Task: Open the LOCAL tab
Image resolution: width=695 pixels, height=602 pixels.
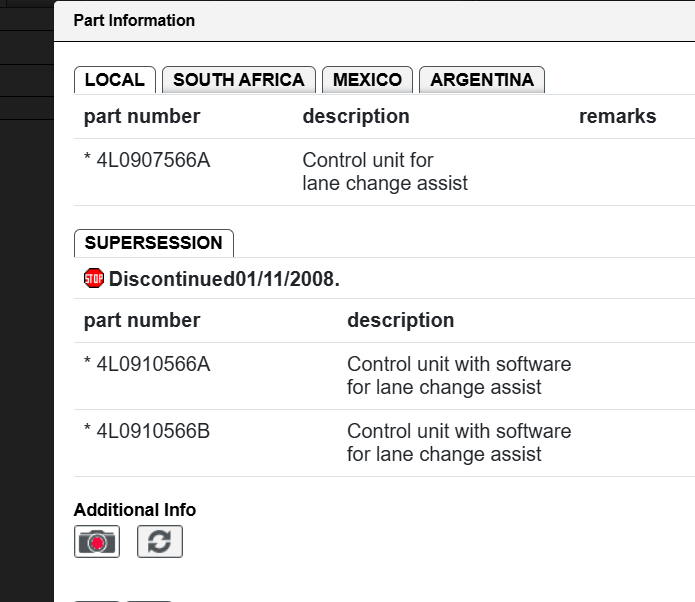Action: click(x=115, y=80)
